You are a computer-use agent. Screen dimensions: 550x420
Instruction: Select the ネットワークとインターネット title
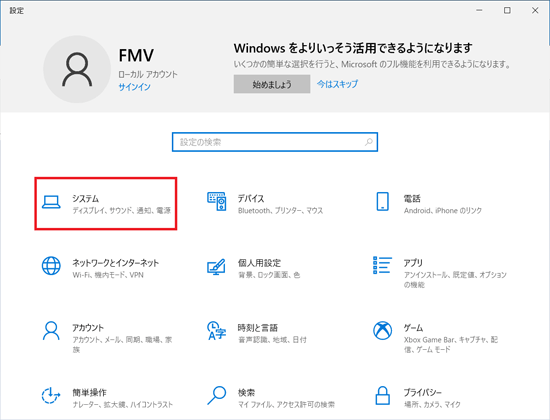[x=115, y=263]
